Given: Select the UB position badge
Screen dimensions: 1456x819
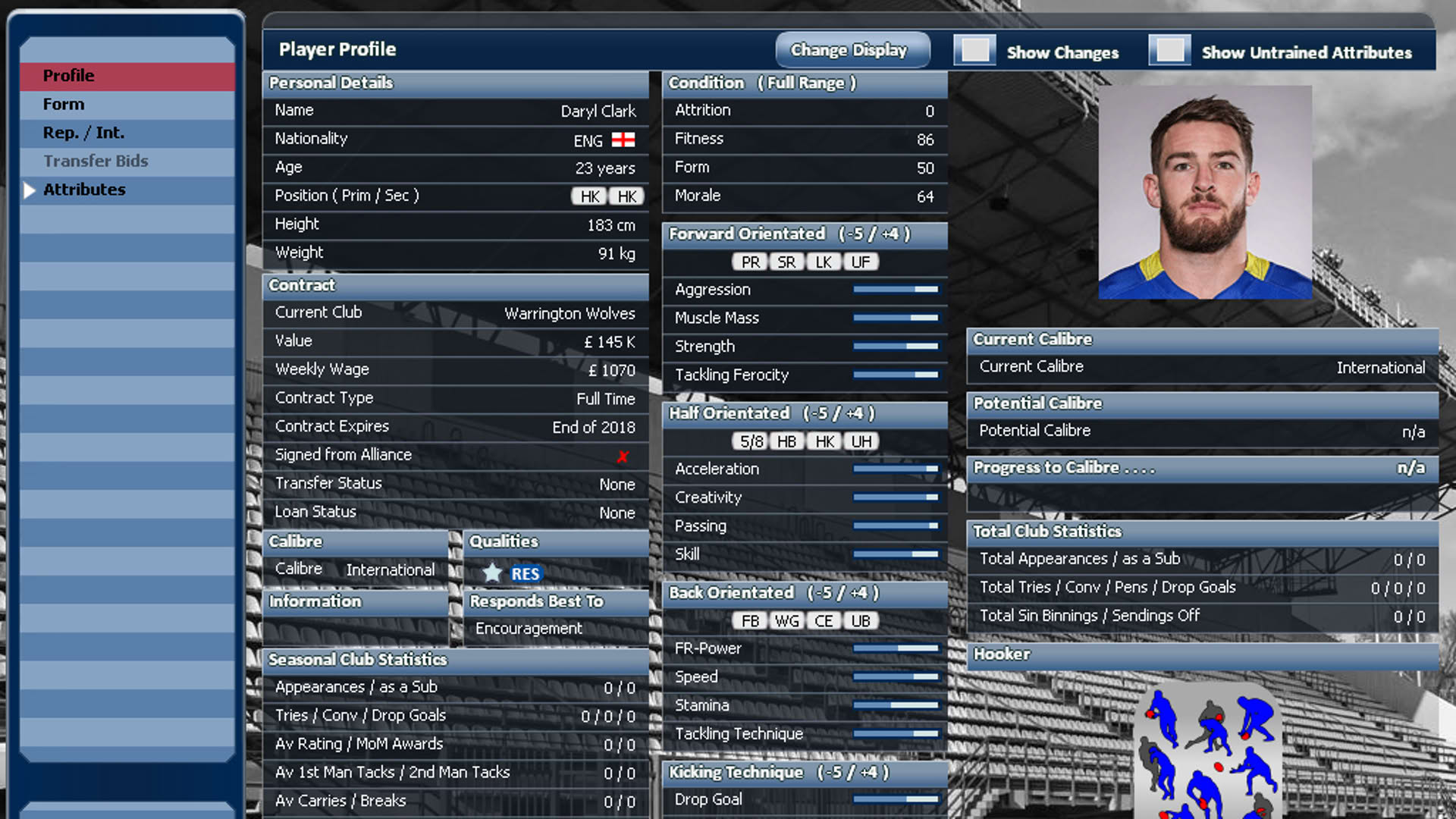Looking at the screenshot, I should [x=861, y=620].
